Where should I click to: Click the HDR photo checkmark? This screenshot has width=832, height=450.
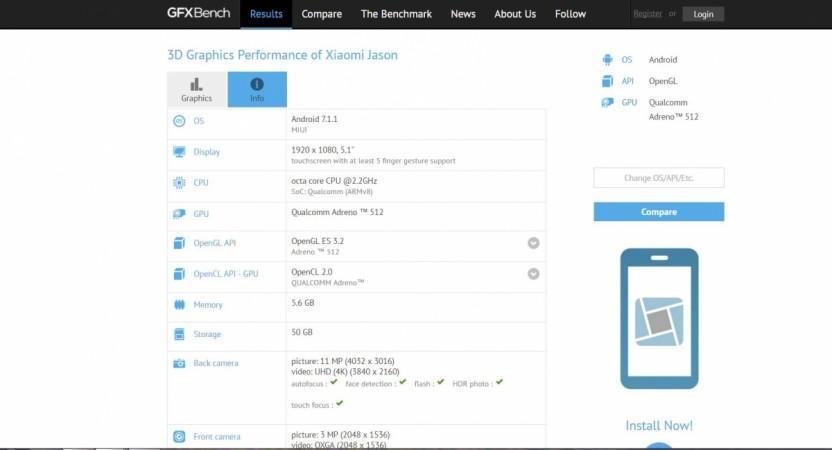(499, 382)
